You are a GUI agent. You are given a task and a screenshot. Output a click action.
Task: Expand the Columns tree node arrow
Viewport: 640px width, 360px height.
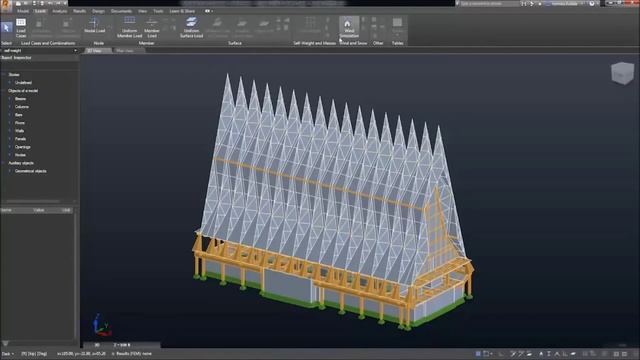click(x=10, y=107)
